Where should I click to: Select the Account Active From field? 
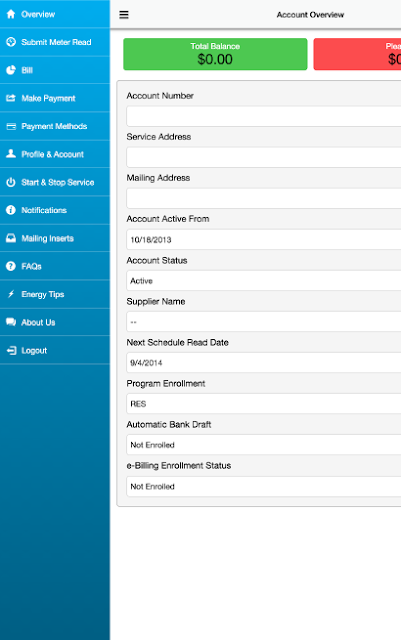coord(264,240)
